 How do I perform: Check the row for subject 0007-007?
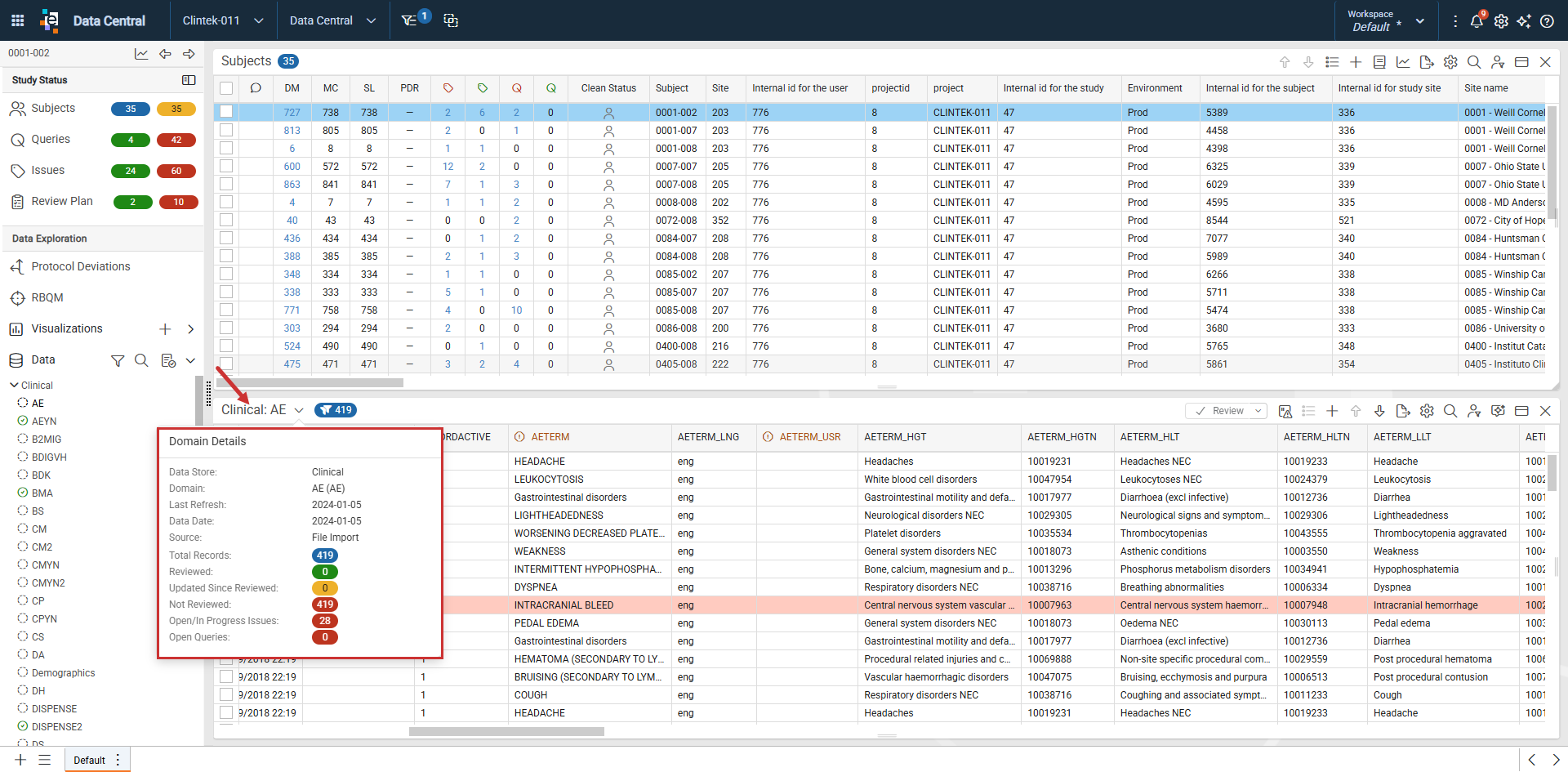(x=226, y=167)
